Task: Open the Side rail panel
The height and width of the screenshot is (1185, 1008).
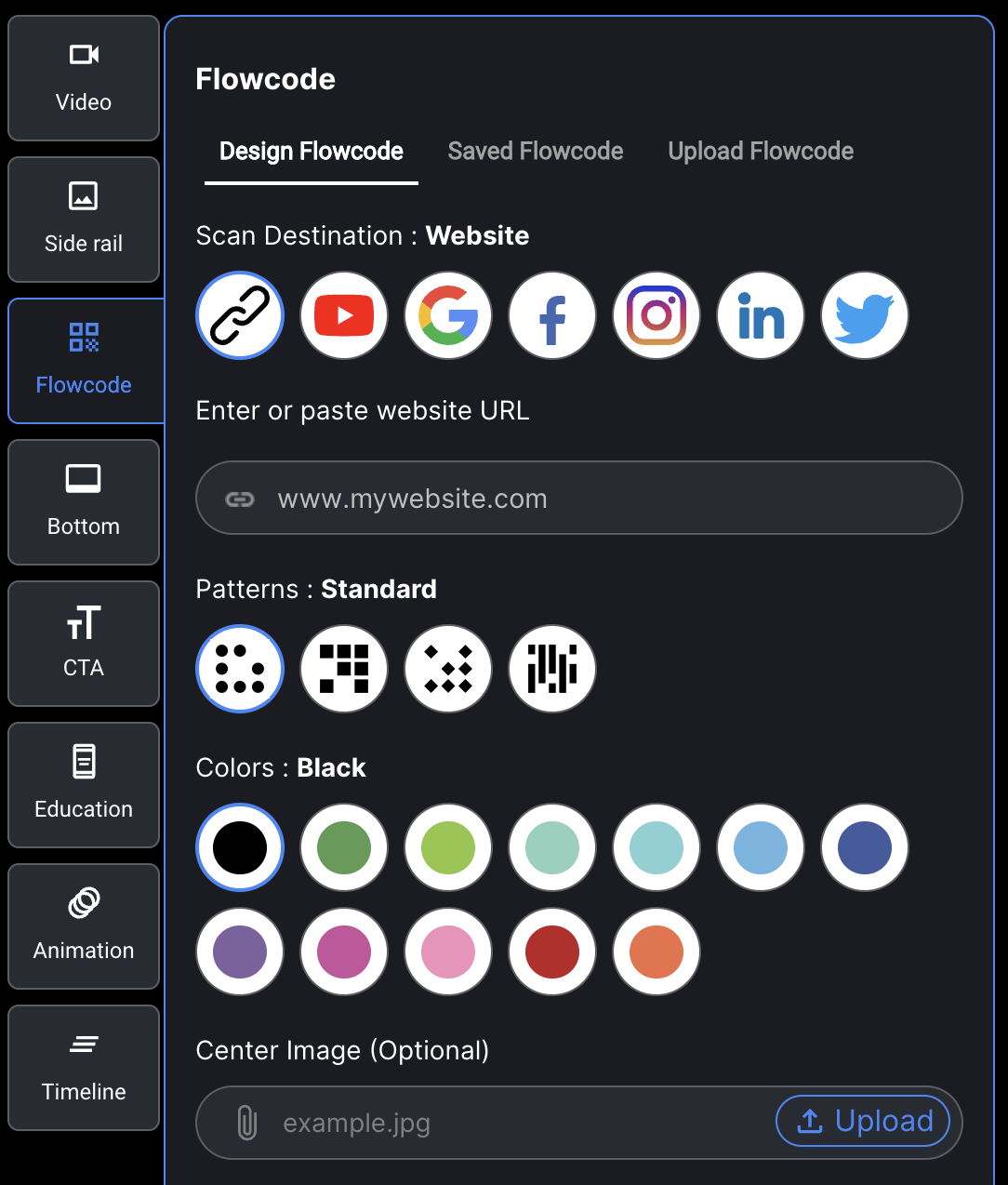Action: (84, 220)
